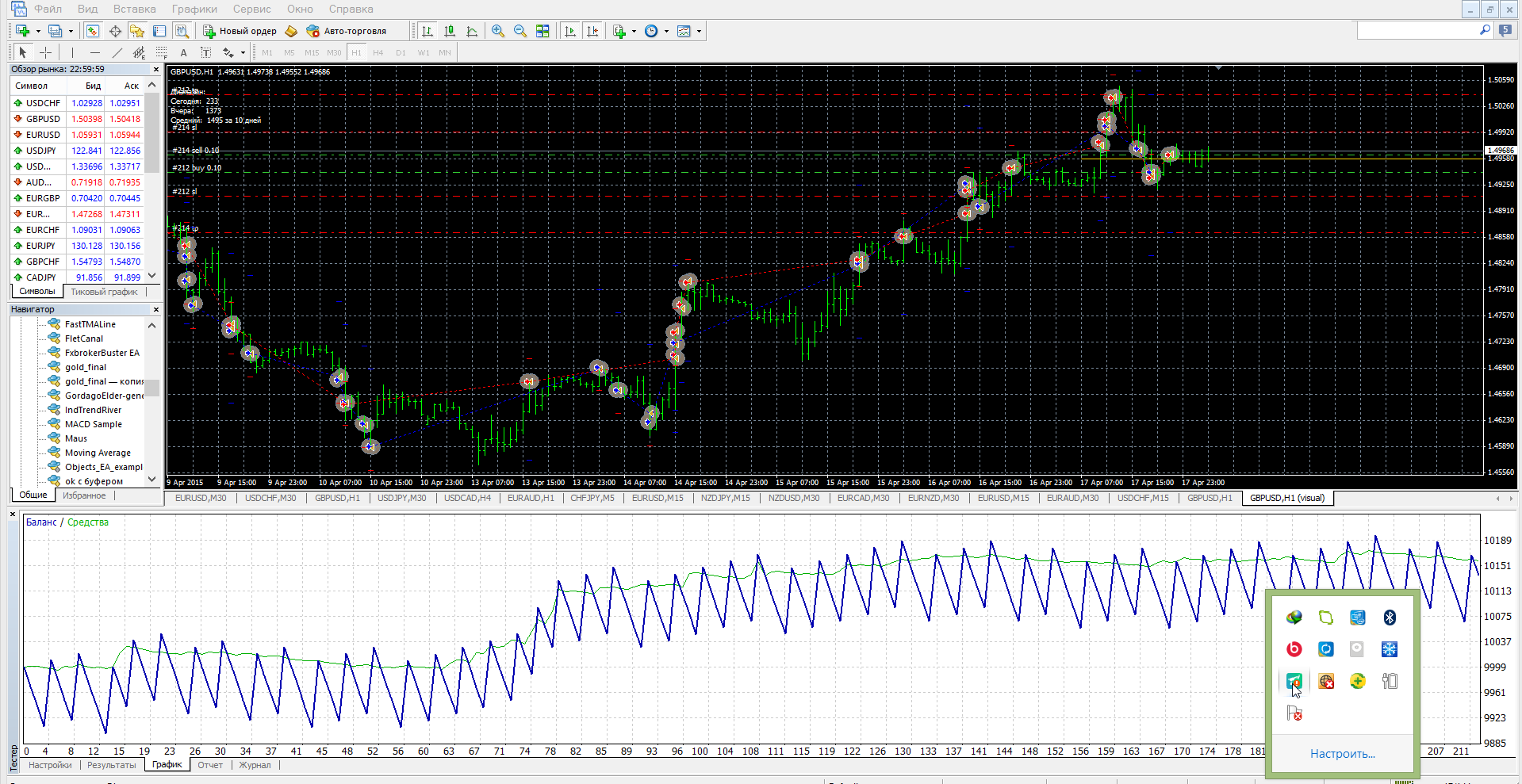Image resolution: width=1522 pixels, height=784 pixels.
Task: Open the Файл menu
Action: (x=48, y=9)
